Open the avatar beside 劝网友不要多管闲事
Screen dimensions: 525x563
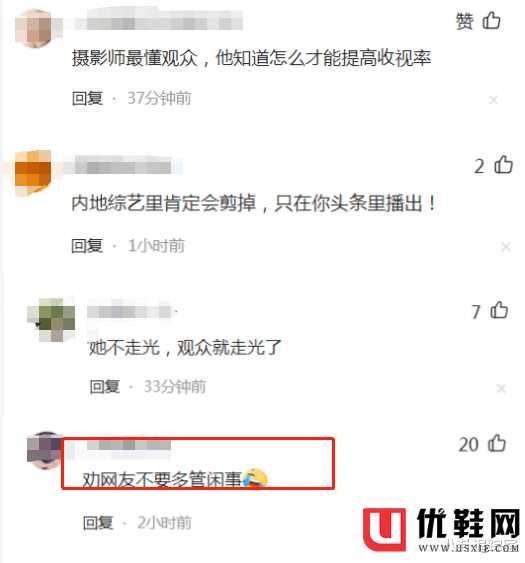click(45, 450)
